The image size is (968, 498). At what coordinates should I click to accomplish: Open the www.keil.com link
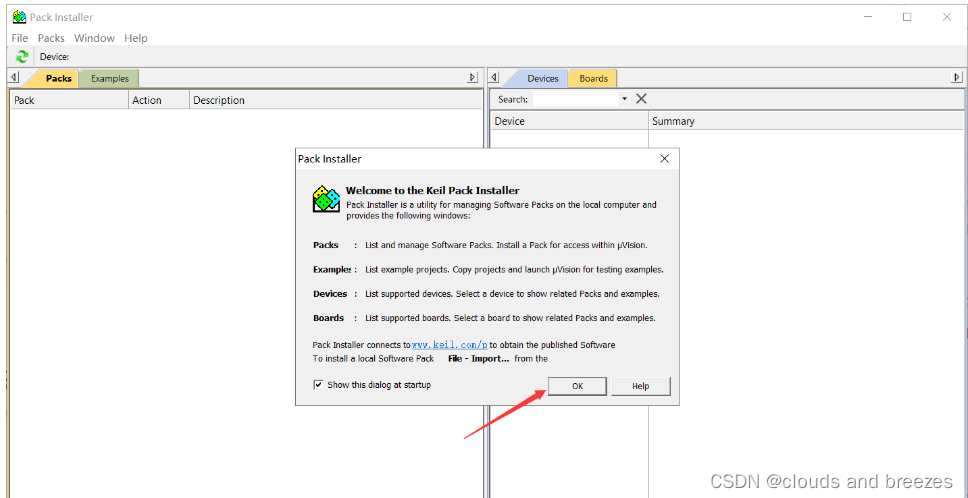pyautogui.click(x=449, y=345)
